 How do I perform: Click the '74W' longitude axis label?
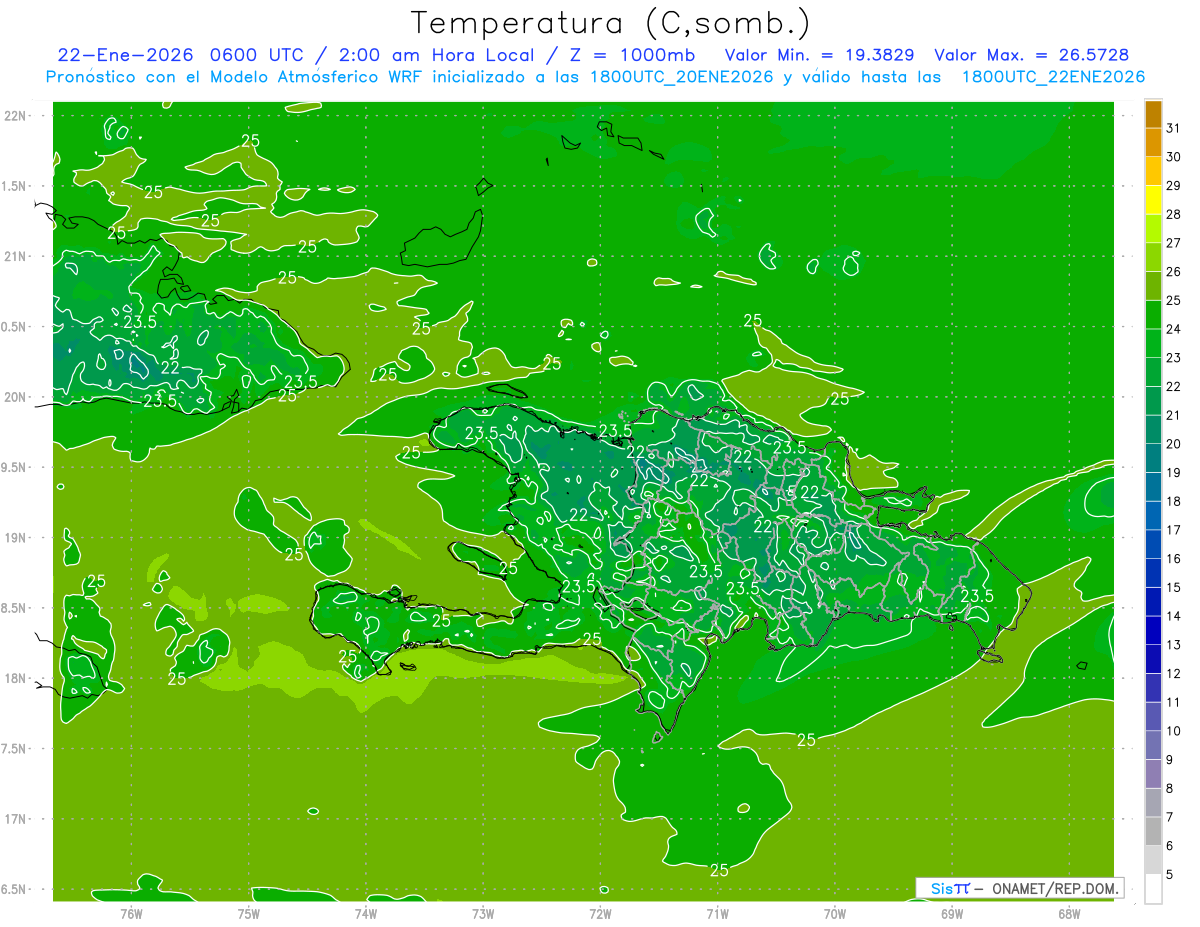click(x=366, y=914)
